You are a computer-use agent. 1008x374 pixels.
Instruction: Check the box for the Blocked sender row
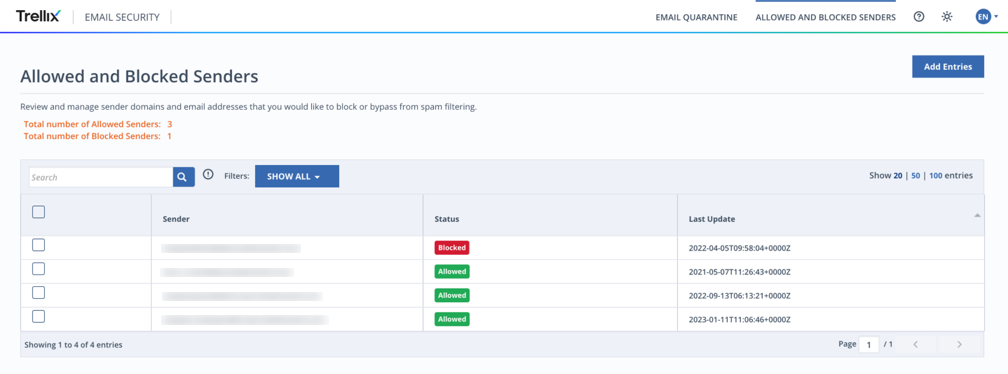pos(39,245)
